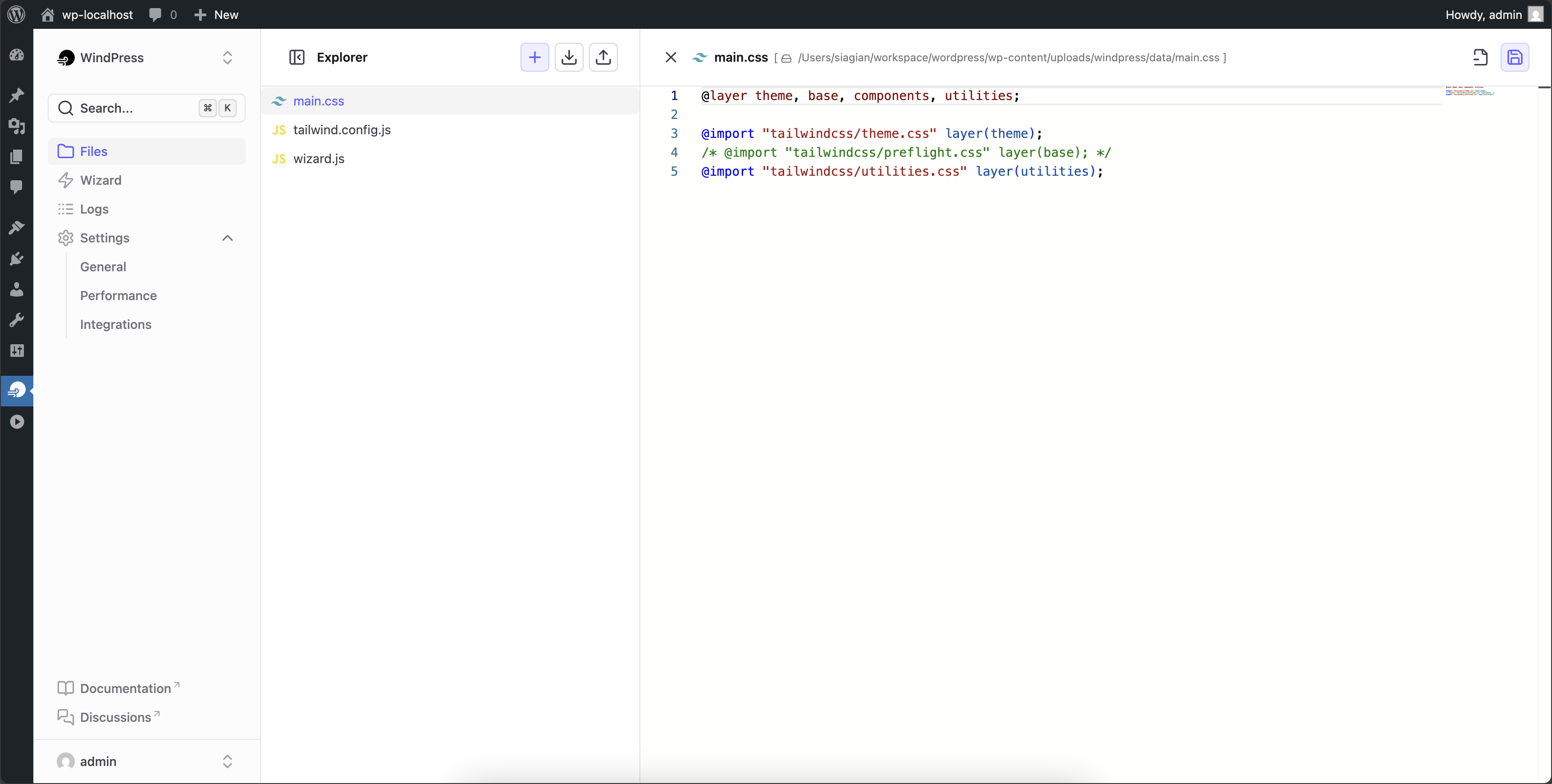Toggle the Explorer side panel icon
Image resolution: width=1552 pixels, height=784 pixels.
pyautogui.click(x=297, y=57)
